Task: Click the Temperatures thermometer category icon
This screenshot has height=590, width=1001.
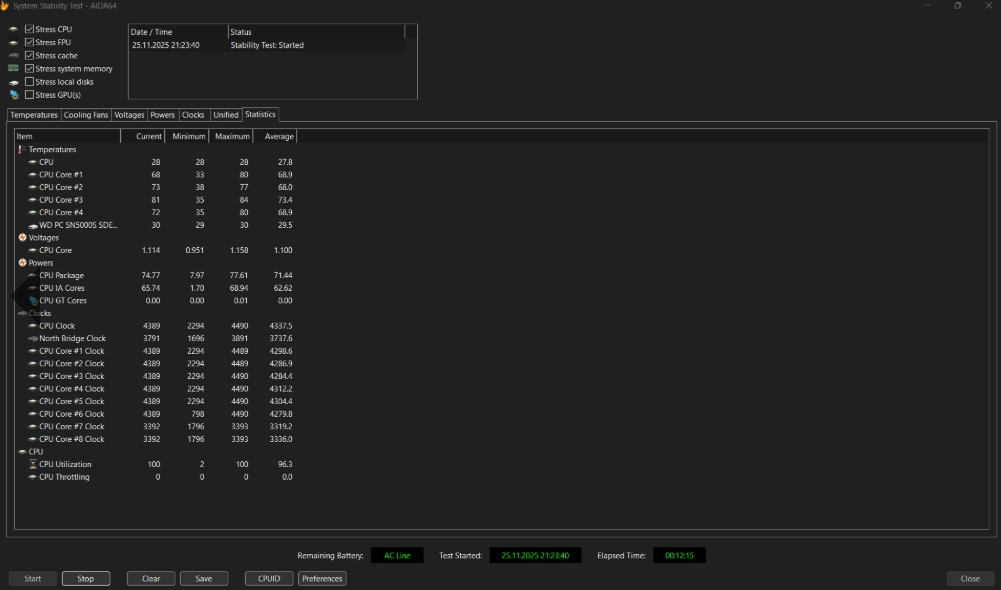Action: (x=22, y=149)
